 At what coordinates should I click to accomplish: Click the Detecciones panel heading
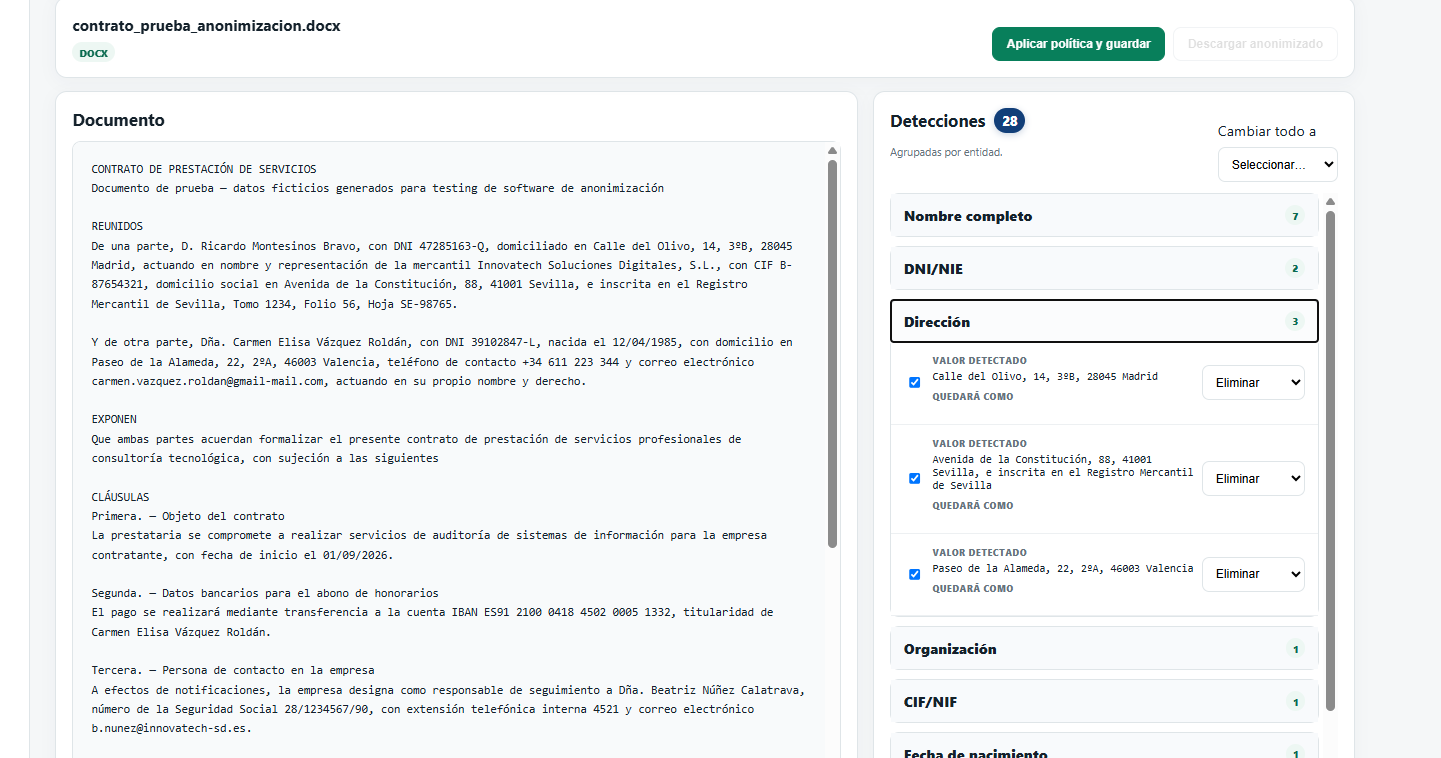[938, 121]
